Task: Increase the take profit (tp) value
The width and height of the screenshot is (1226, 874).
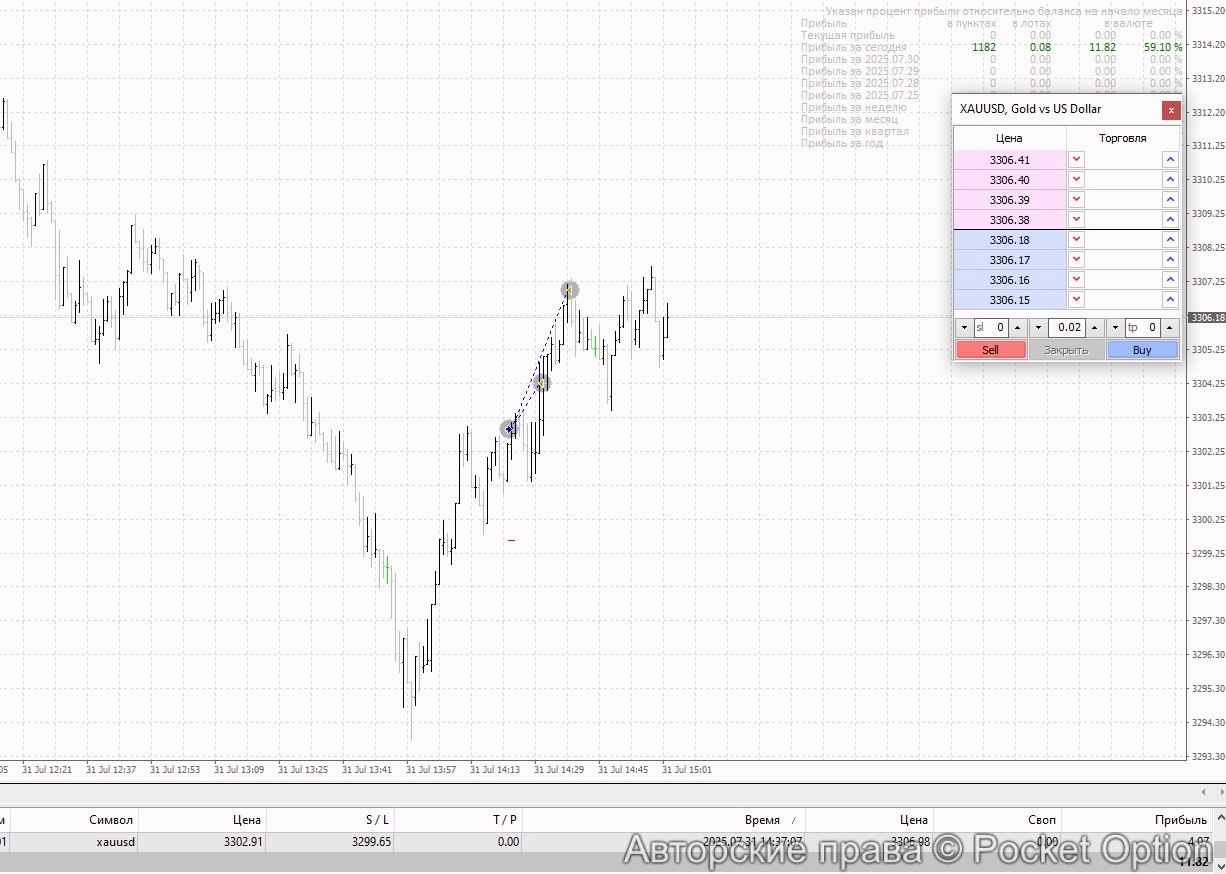Action: 1169,327
